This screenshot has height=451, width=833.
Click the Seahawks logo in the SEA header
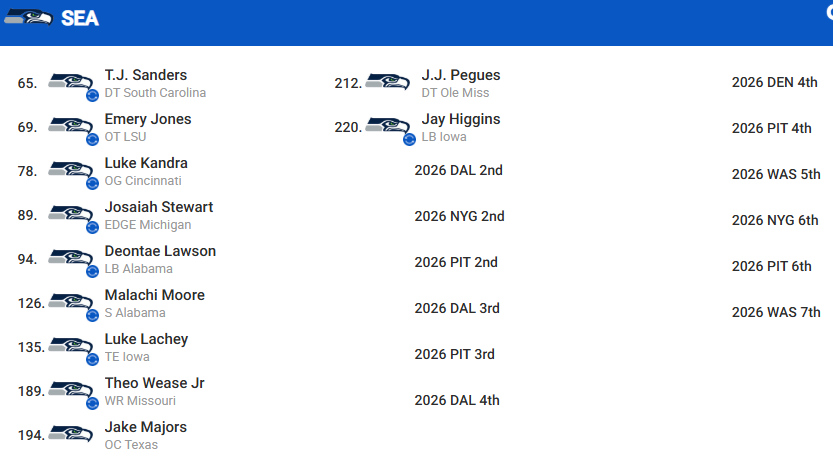(28, 17)
